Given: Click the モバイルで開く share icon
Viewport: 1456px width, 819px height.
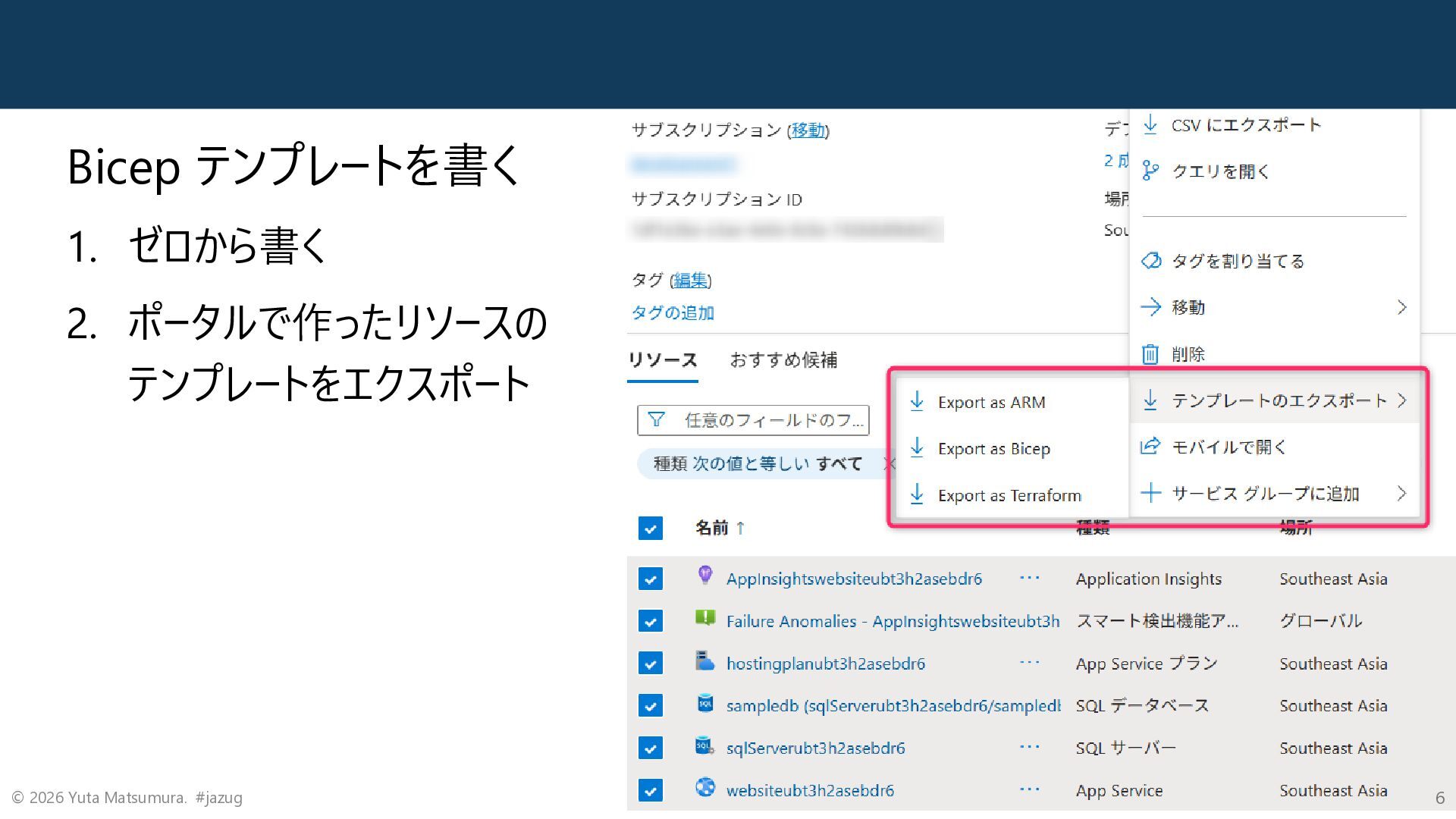Looking at the screenshot, I should tap(1150, 447).
